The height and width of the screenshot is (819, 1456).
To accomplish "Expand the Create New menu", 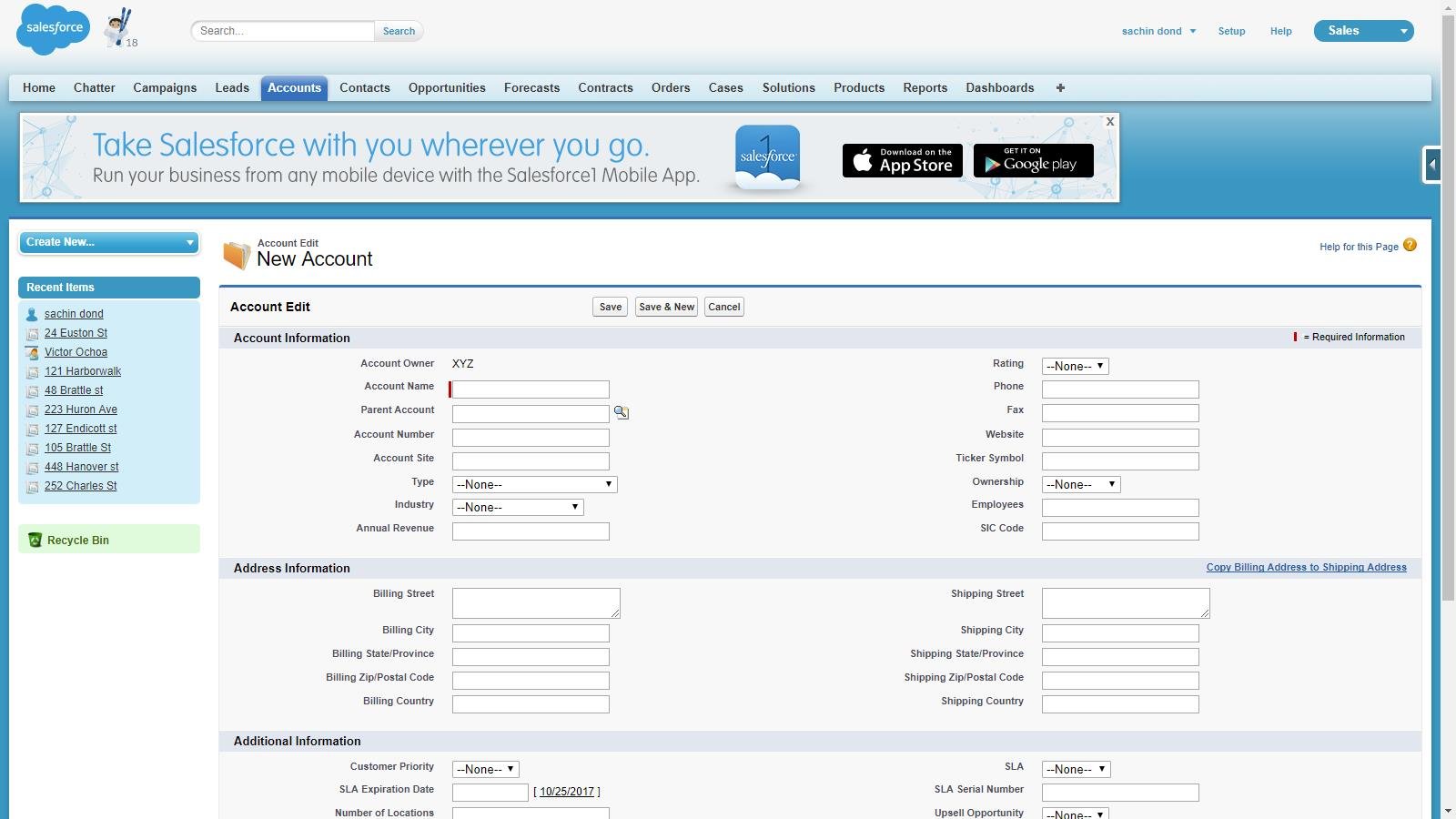I will pyautogui.click(x=108, y=242).
